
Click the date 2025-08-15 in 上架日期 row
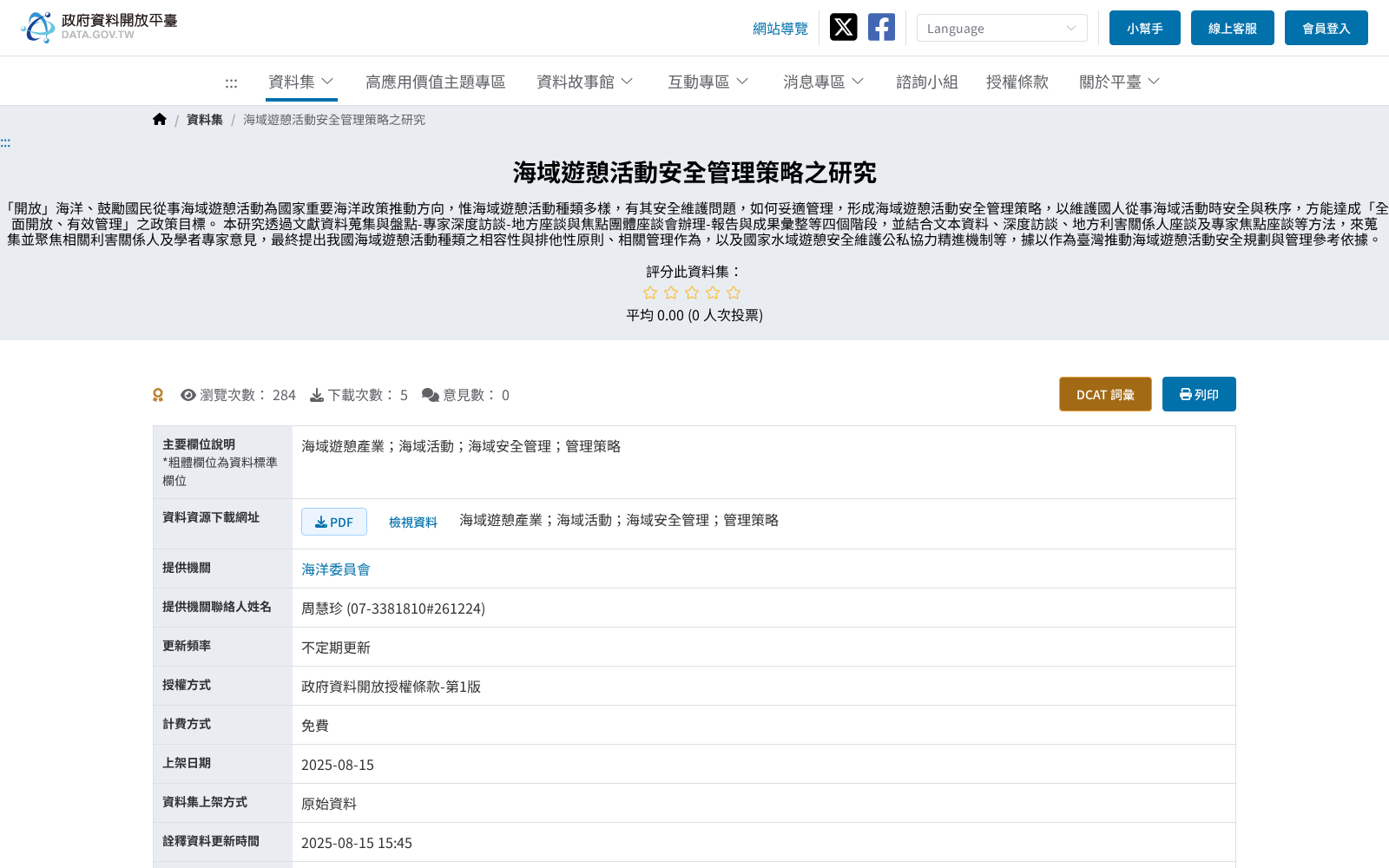[338, 765]
